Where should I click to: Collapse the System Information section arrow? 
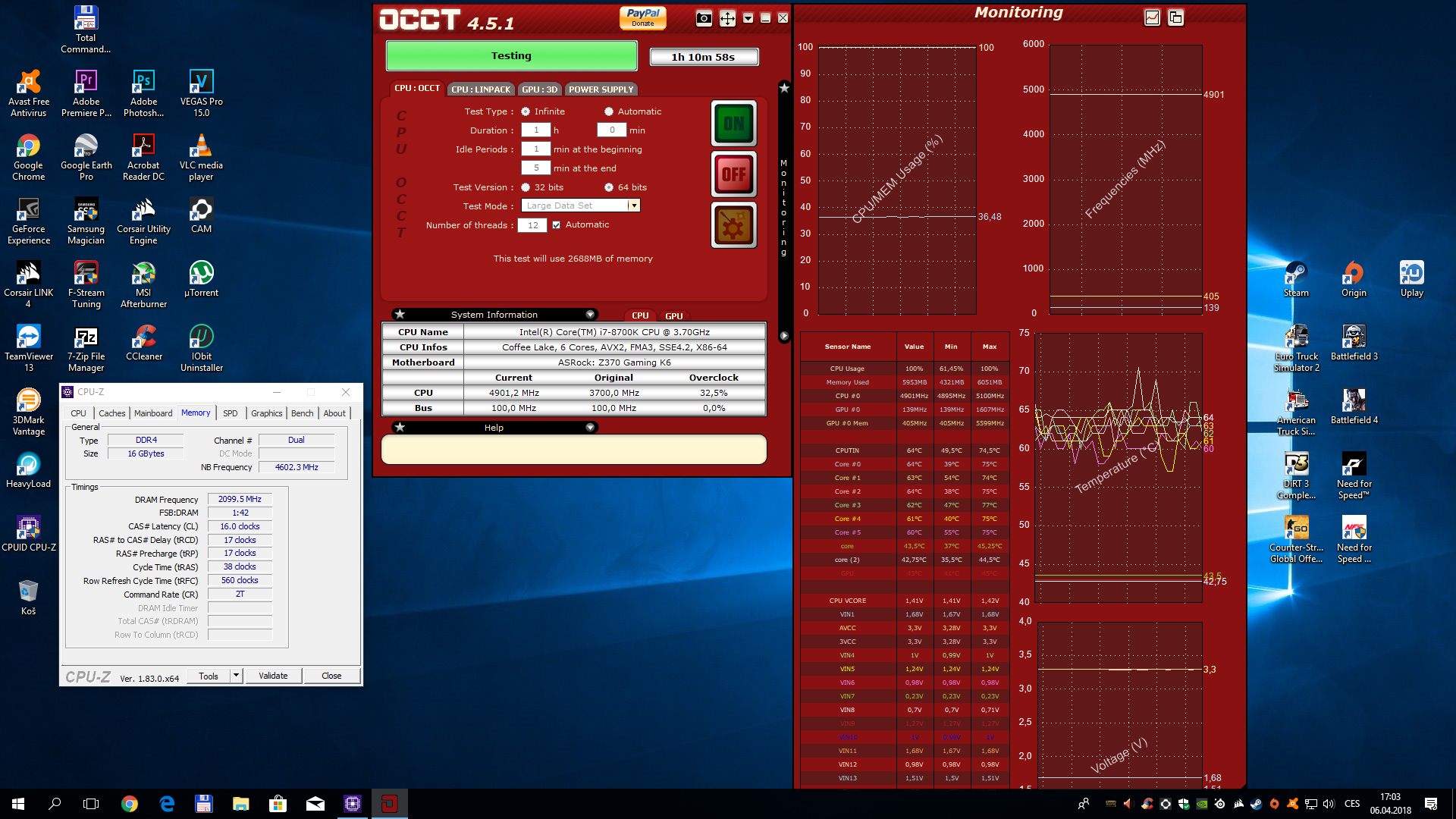pos(590,315)
